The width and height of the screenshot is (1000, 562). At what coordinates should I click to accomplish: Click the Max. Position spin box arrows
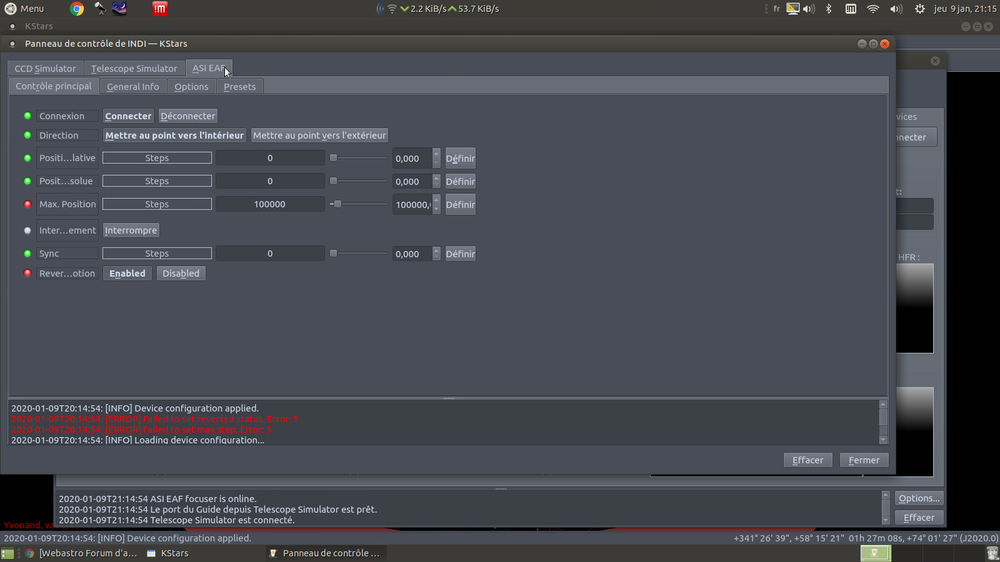coord(436,204)
